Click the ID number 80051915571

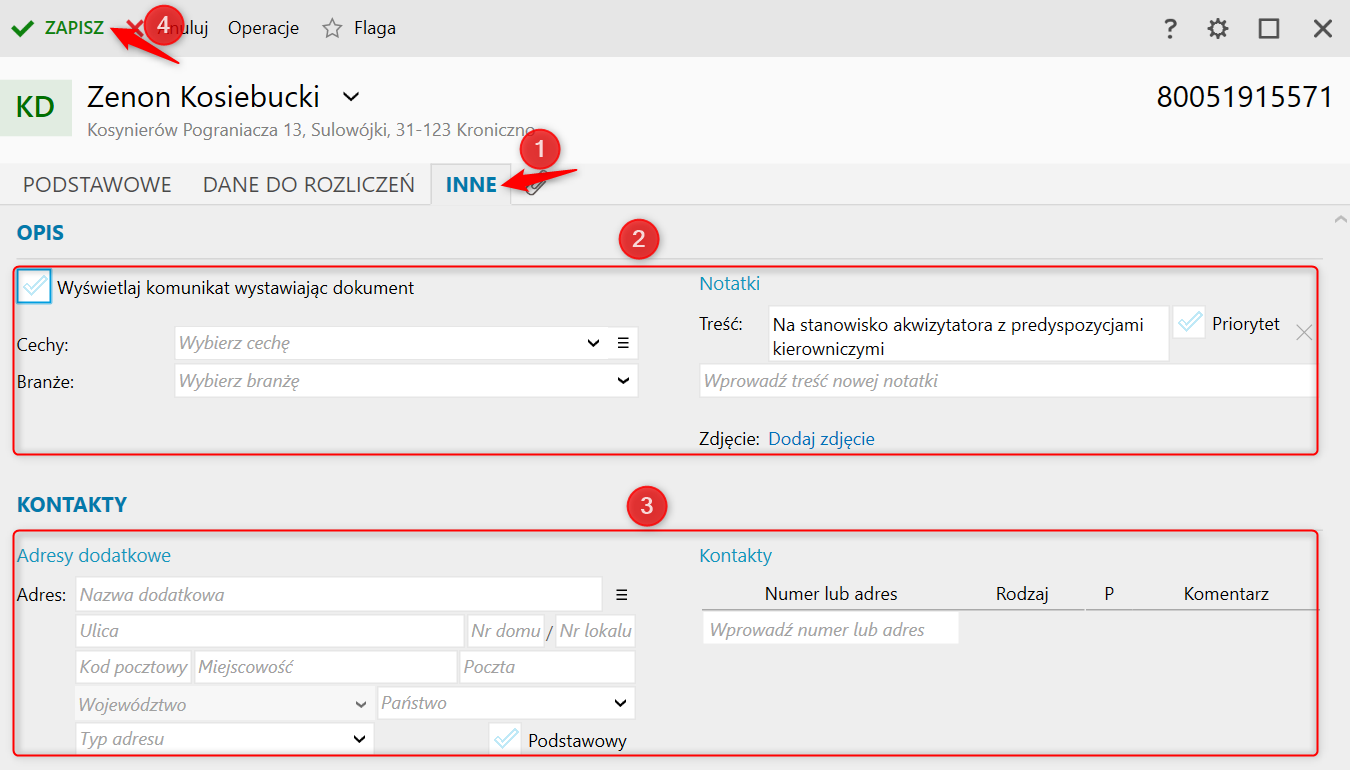point(1245,97)
